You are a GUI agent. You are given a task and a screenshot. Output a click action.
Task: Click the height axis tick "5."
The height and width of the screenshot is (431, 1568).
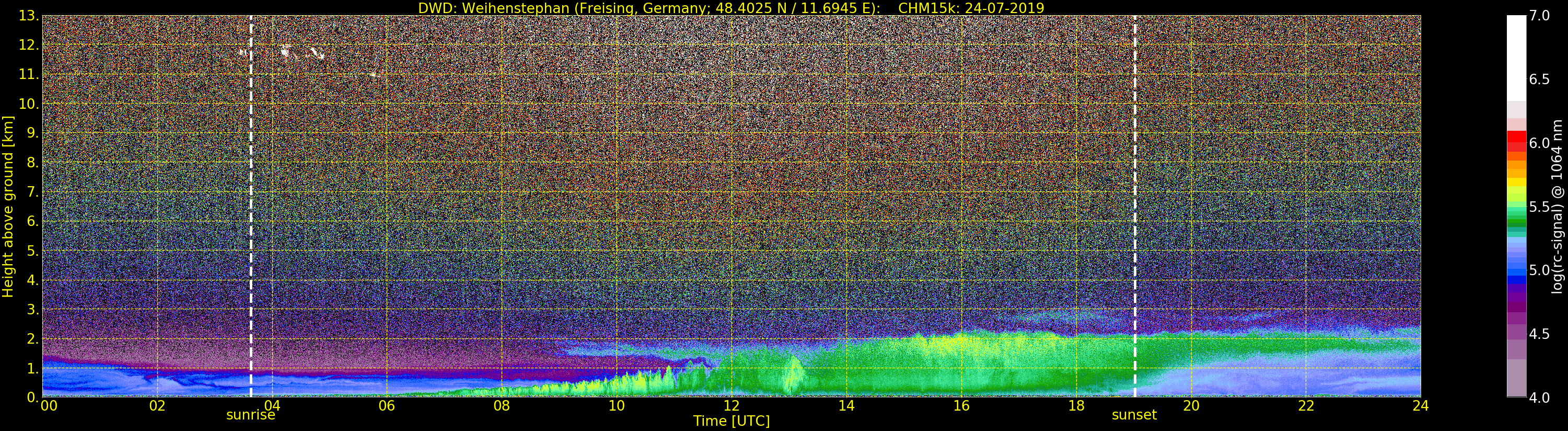[32, 251]
